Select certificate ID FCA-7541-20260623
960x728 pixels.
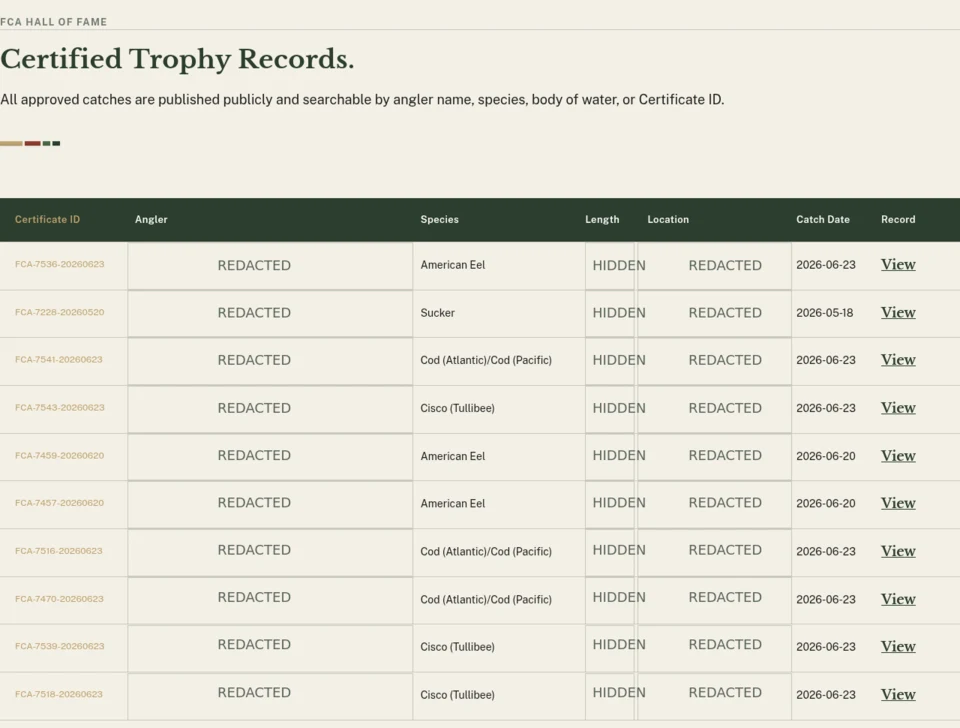(x=59, y=359)
